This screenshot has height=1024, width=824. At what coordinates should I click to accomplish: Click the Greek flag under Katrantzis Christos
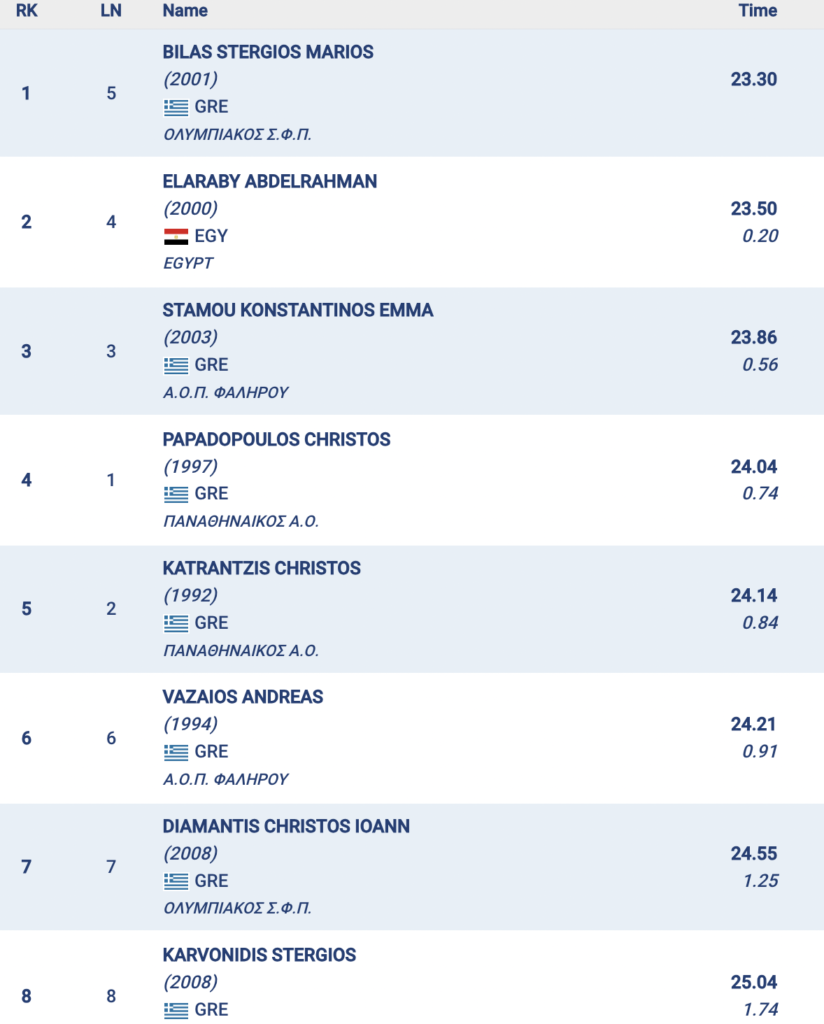click(x=176, y=623)
